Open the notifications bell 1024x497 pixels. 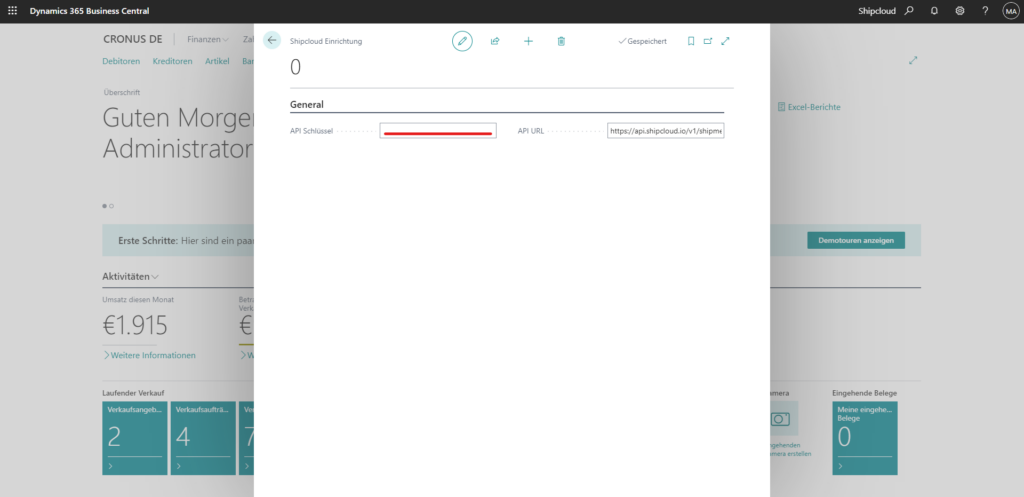[x=934, y=10]
